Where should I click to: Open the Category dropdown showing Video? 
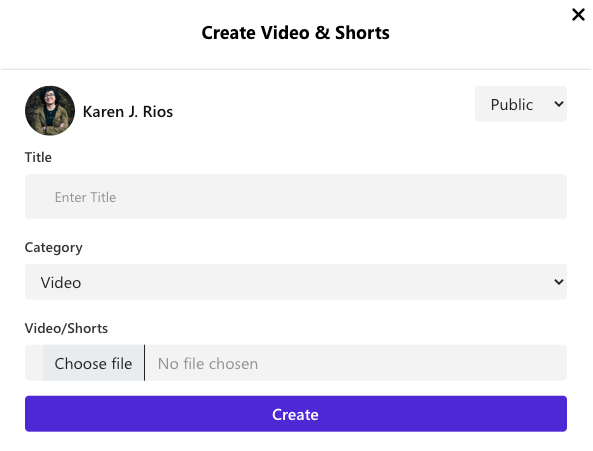click(296, 282)
